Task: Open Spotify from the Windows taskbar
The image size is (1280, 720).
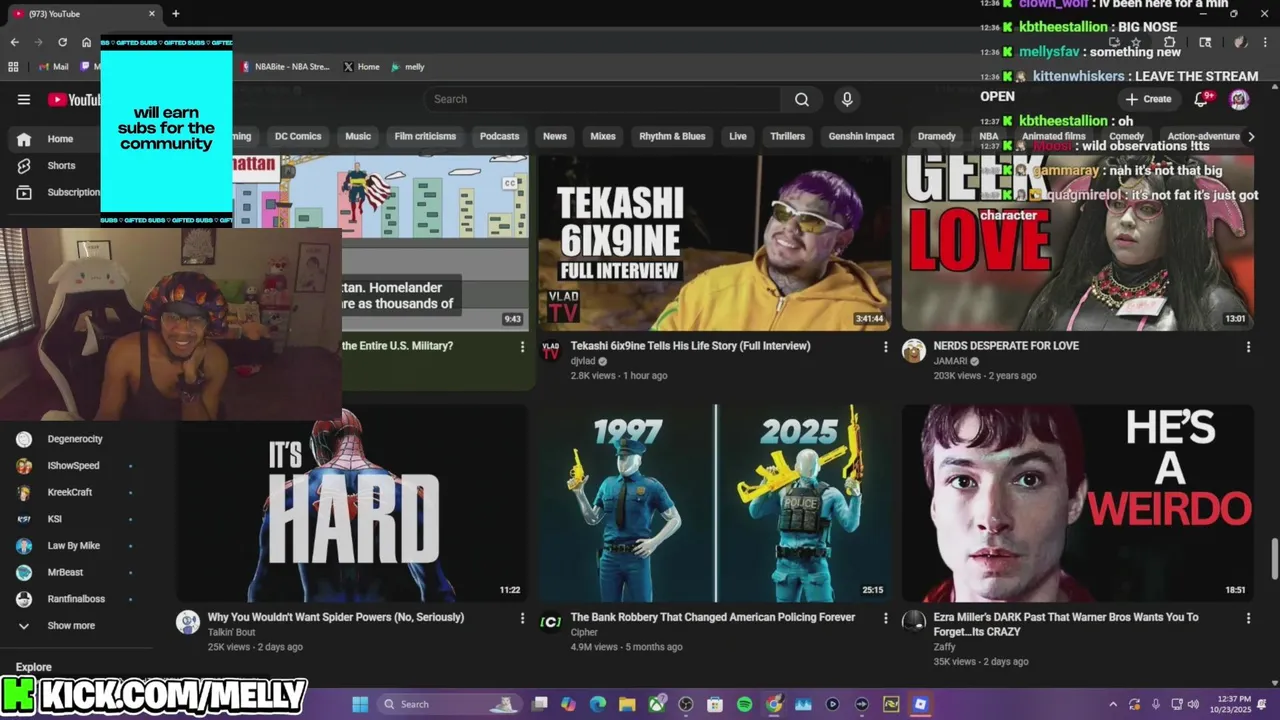Action: 744,704
